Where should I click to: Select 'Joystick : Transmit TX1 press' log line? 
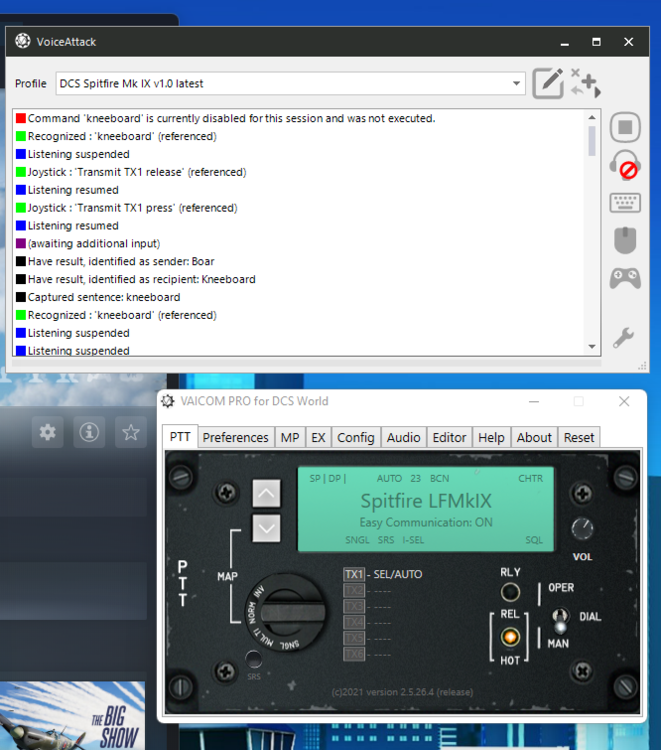[x=127, y=208]
